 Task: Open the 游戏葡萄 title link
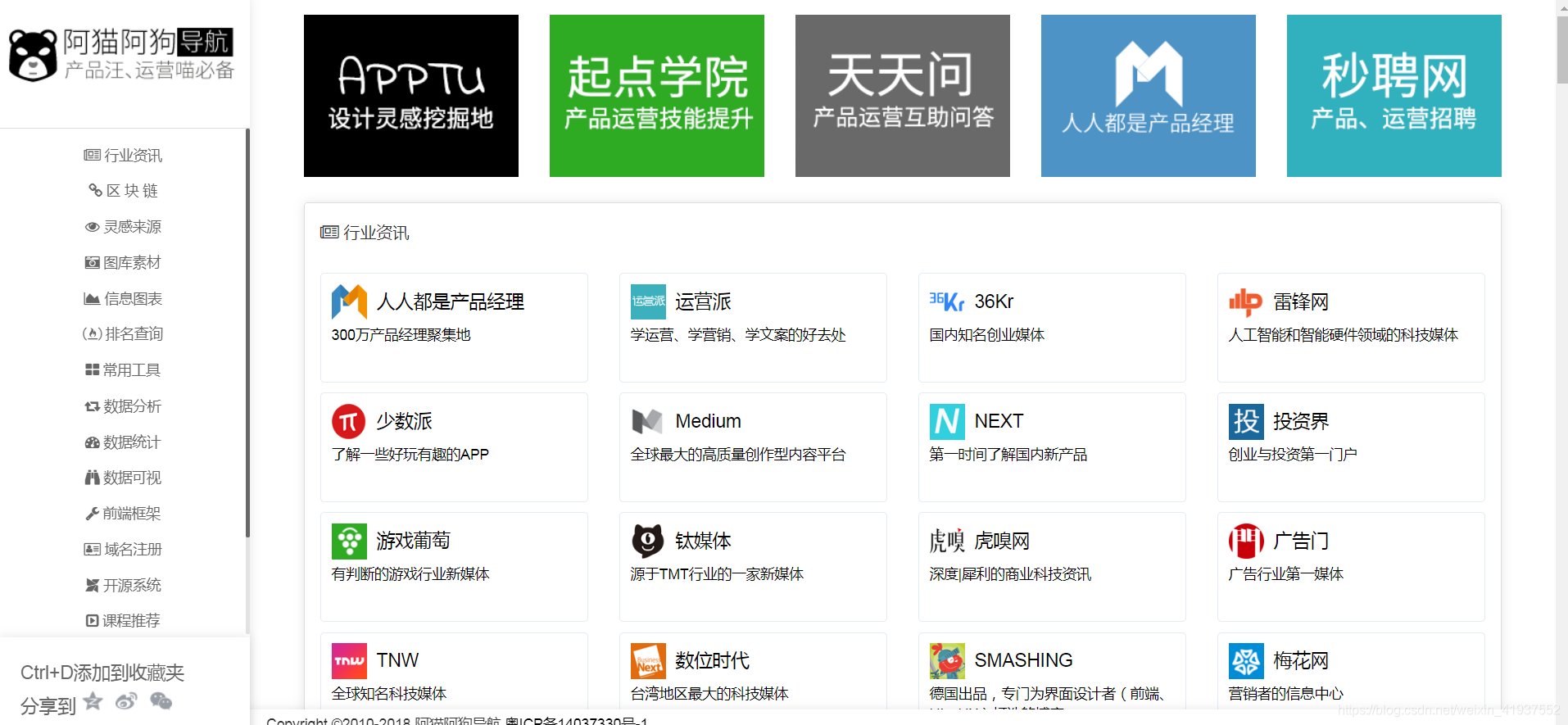point(414,541)
